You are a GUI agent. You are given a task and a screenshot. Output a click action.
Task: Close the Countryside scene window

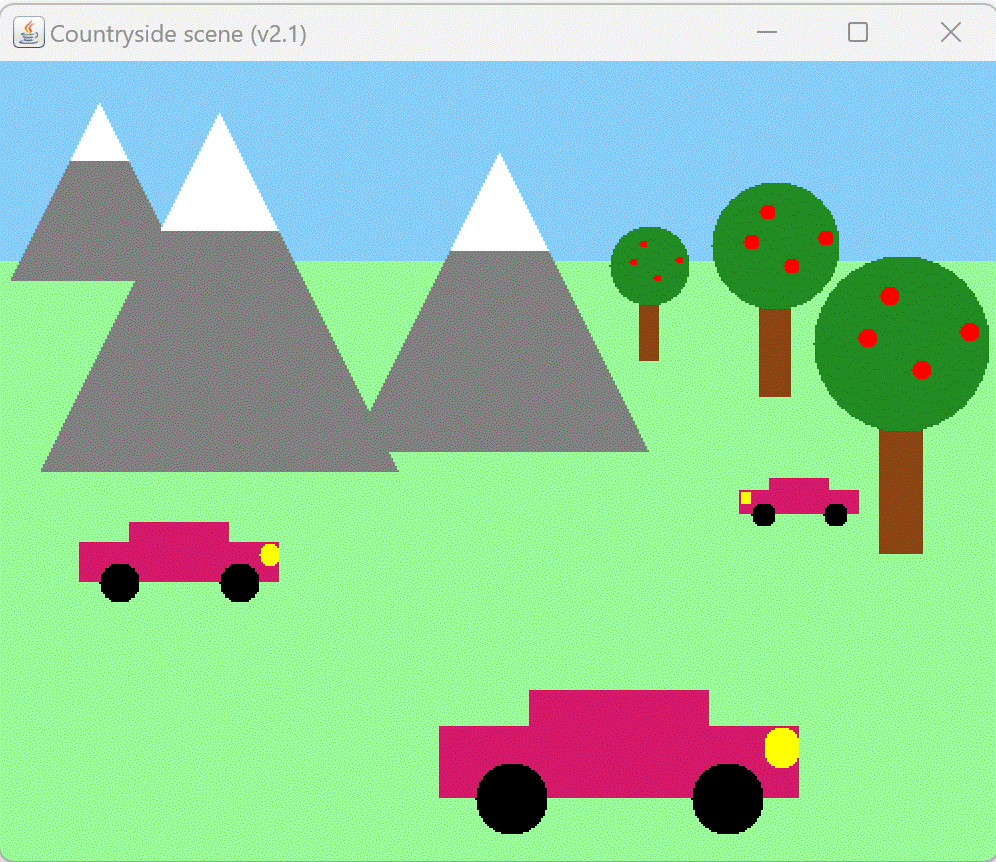point(950,32)
